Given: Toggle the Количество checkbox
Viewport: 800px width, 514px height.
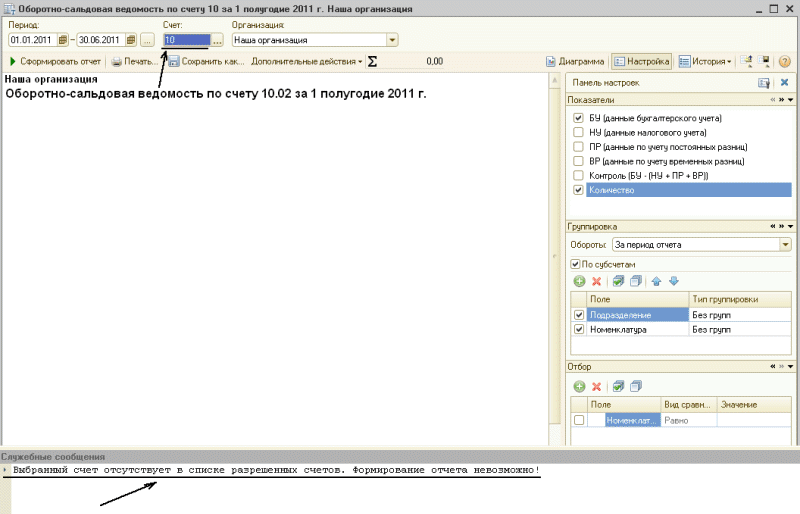Looking at the screenshot, I should pyautogui.click(x=578, y=190).
